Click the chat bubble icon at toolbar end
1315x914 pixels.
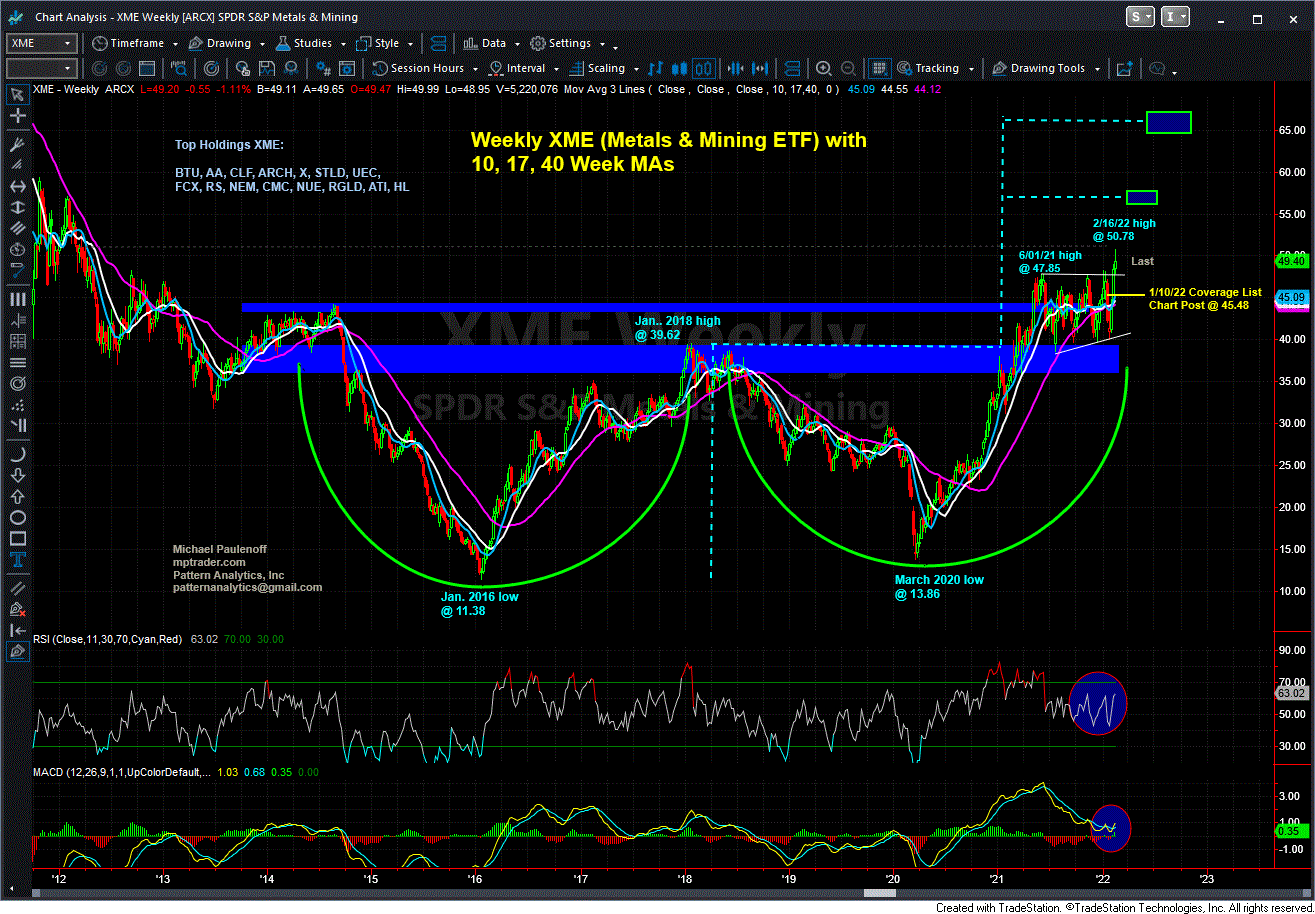click(x=1157, y=68)
